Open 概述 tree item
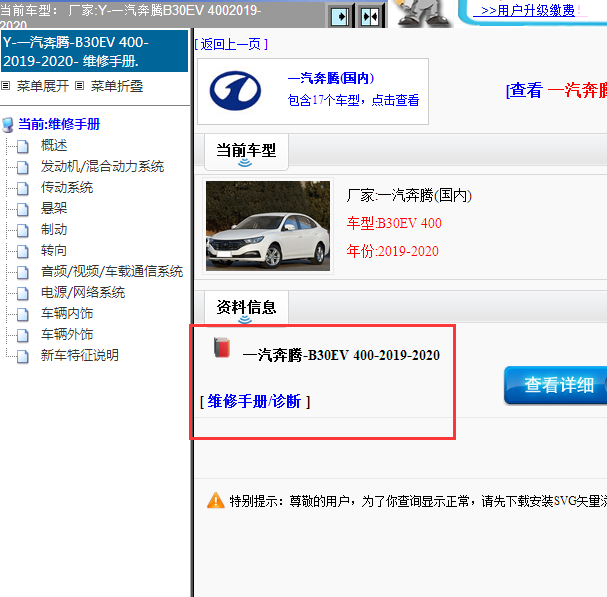This screenshot has height=597, width=607. pyautogui.click(x=54, y=145)
